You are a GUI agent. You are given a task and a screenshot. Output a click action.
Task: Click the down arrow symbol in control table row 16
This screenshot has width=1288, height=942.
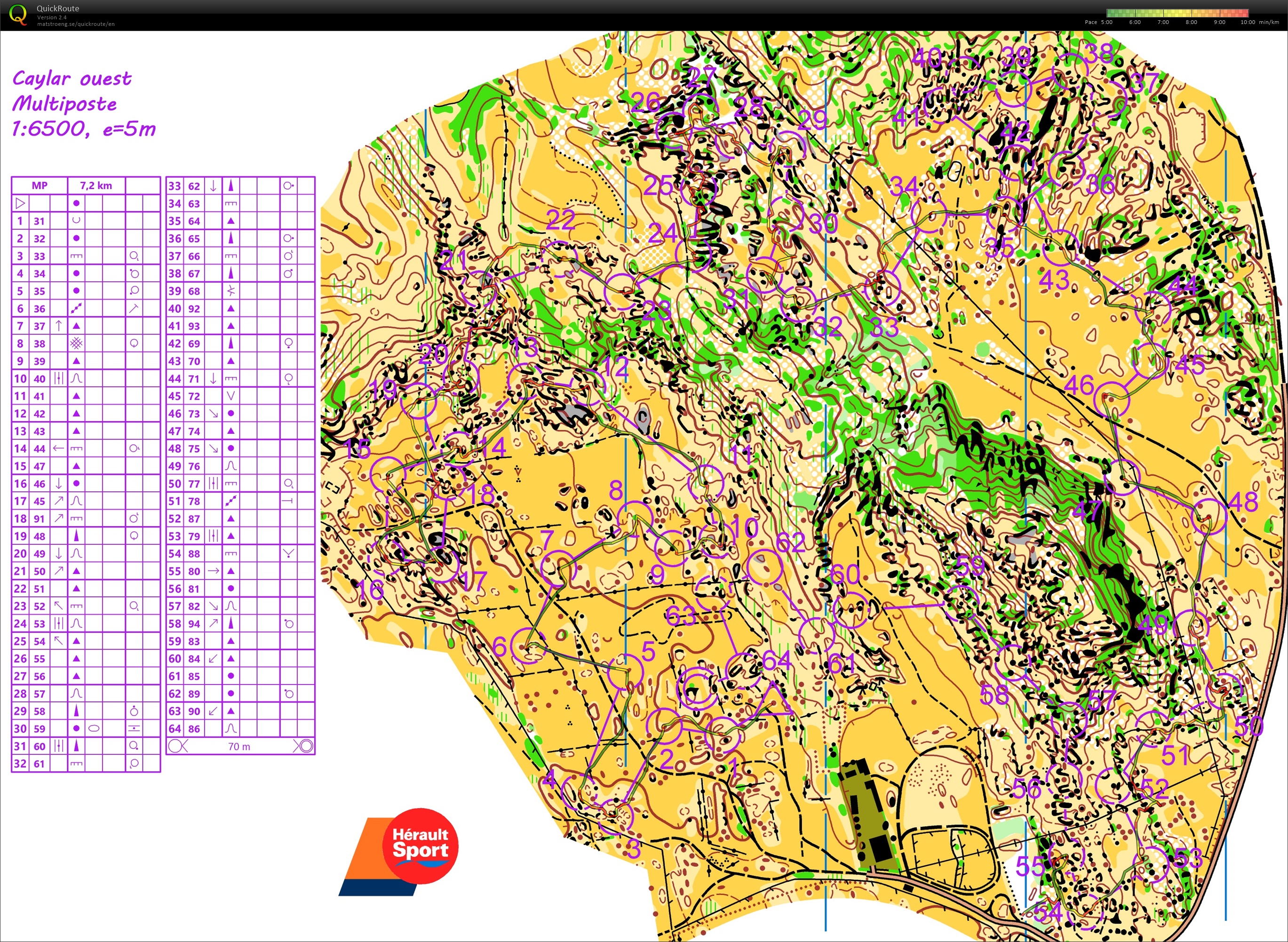click(59, 484)
